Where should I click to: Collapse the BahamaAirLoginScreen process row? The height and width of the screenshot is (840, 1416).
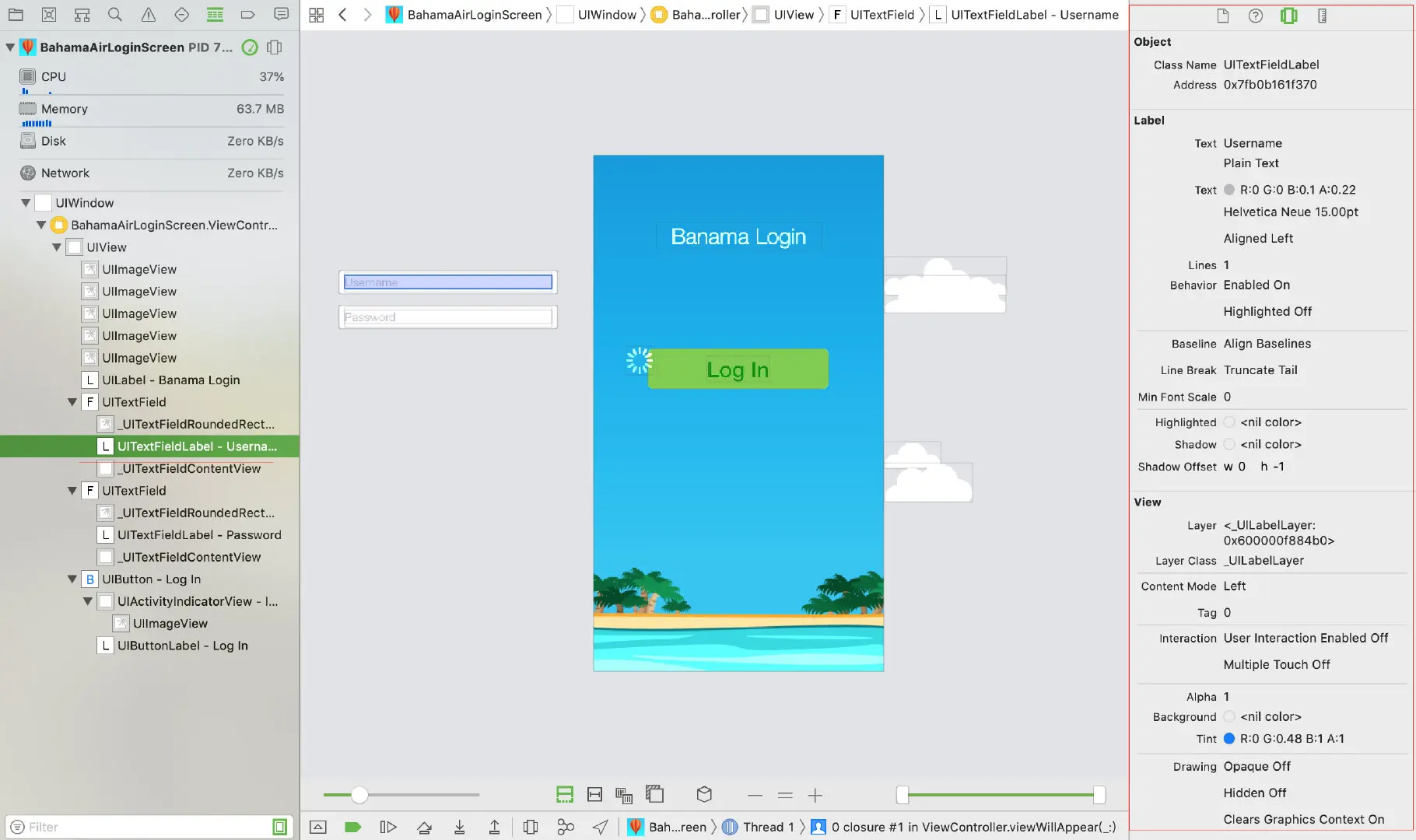[x=10, y=47]
